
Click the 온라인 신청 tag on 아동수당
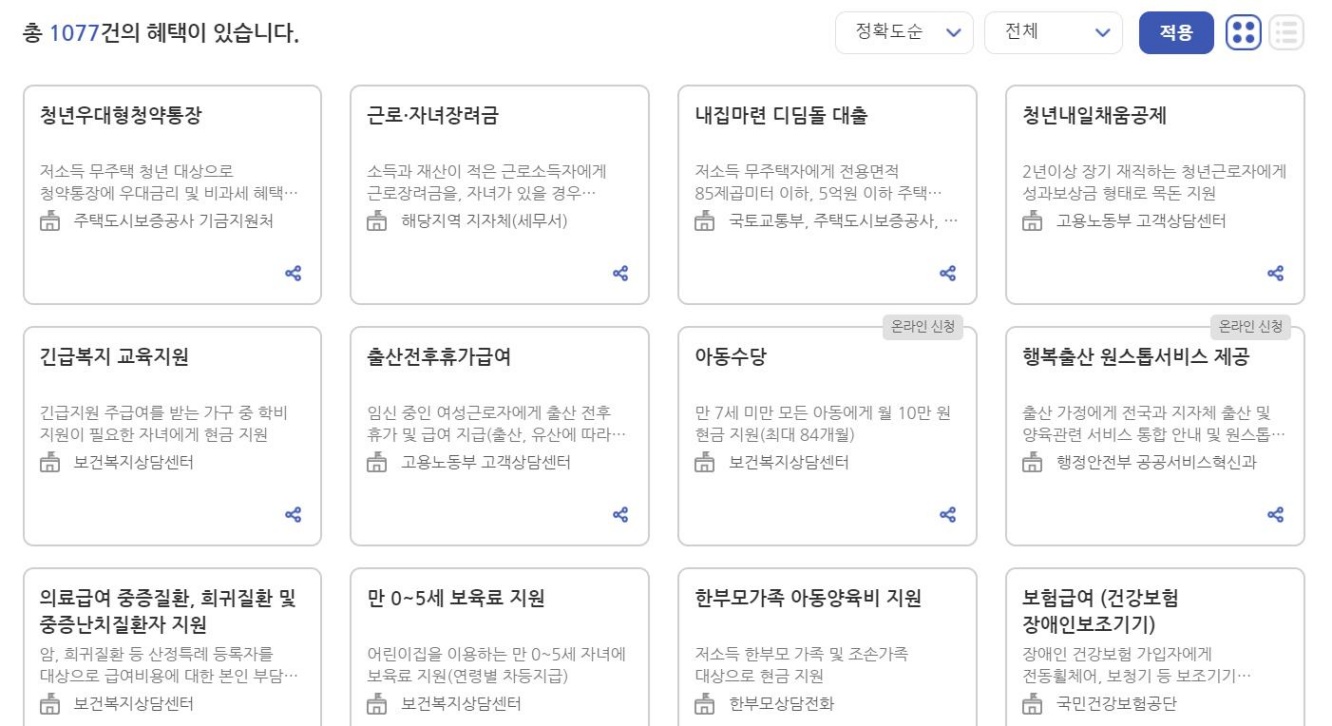(x=922, y=327)
